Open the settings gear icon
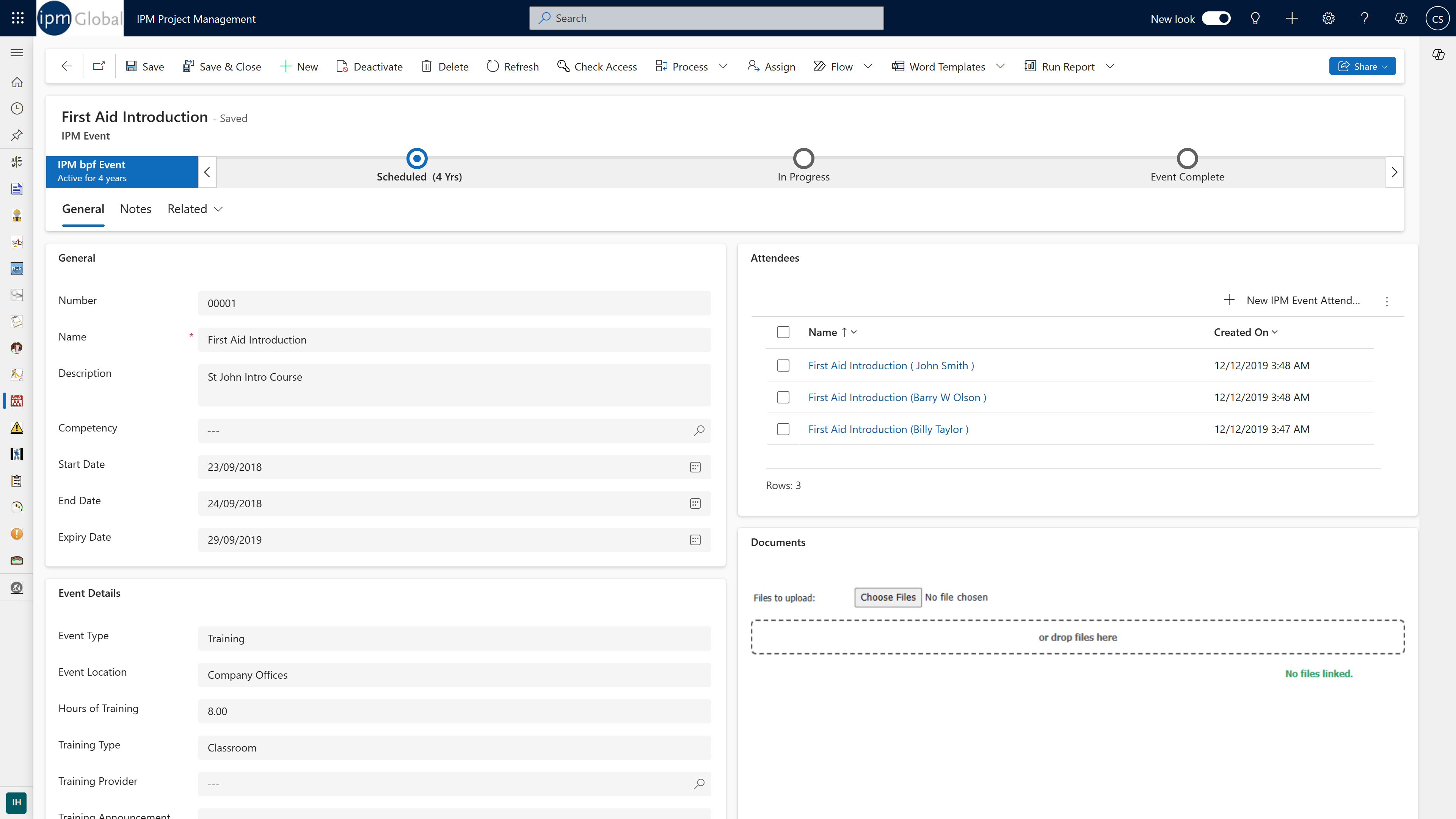The image size is (1456, 819). coord(1328,19)
